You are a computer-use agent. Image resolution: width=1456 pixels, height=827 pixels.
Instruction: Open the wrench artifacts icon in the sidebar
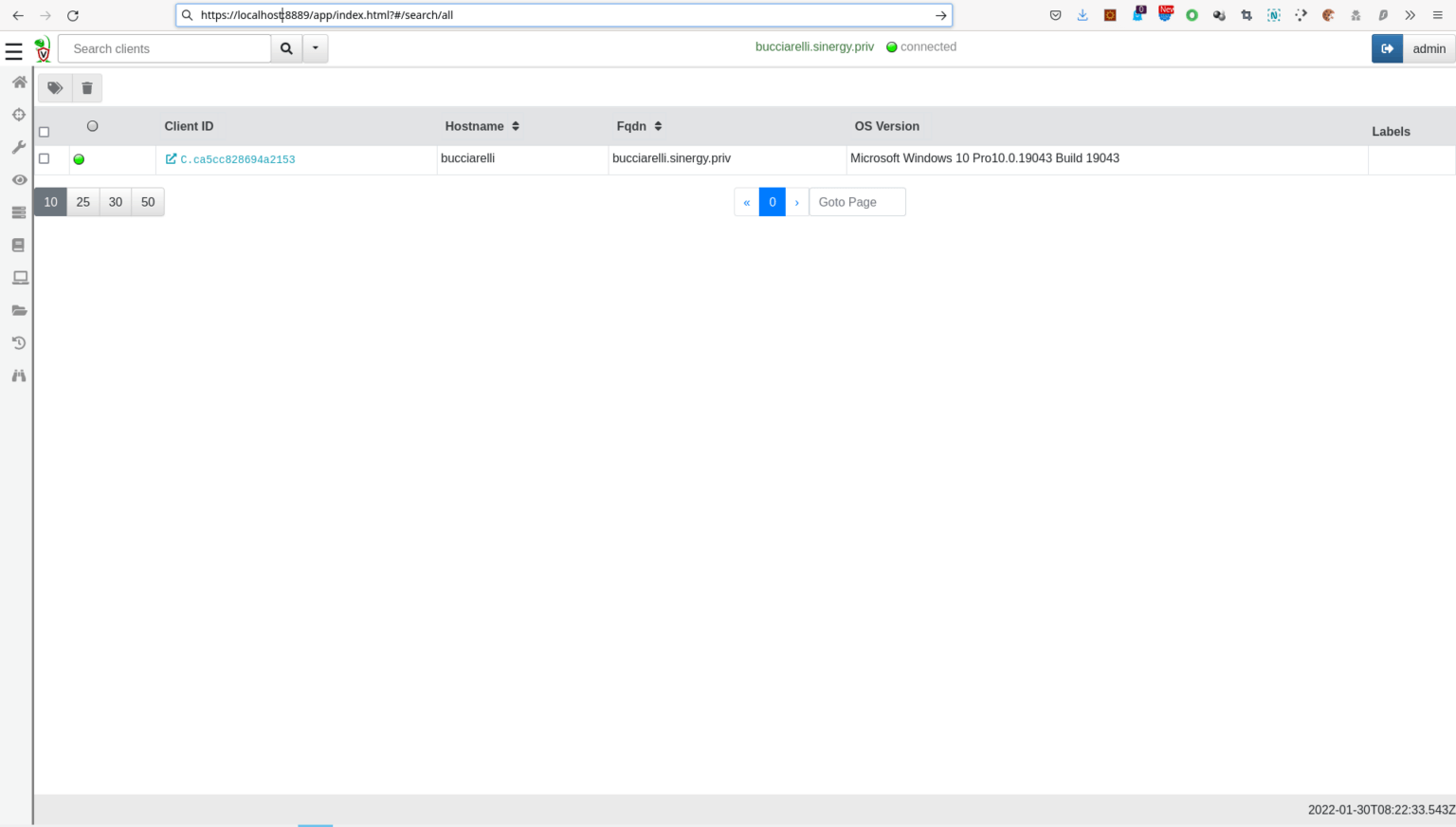pos(19,147)
